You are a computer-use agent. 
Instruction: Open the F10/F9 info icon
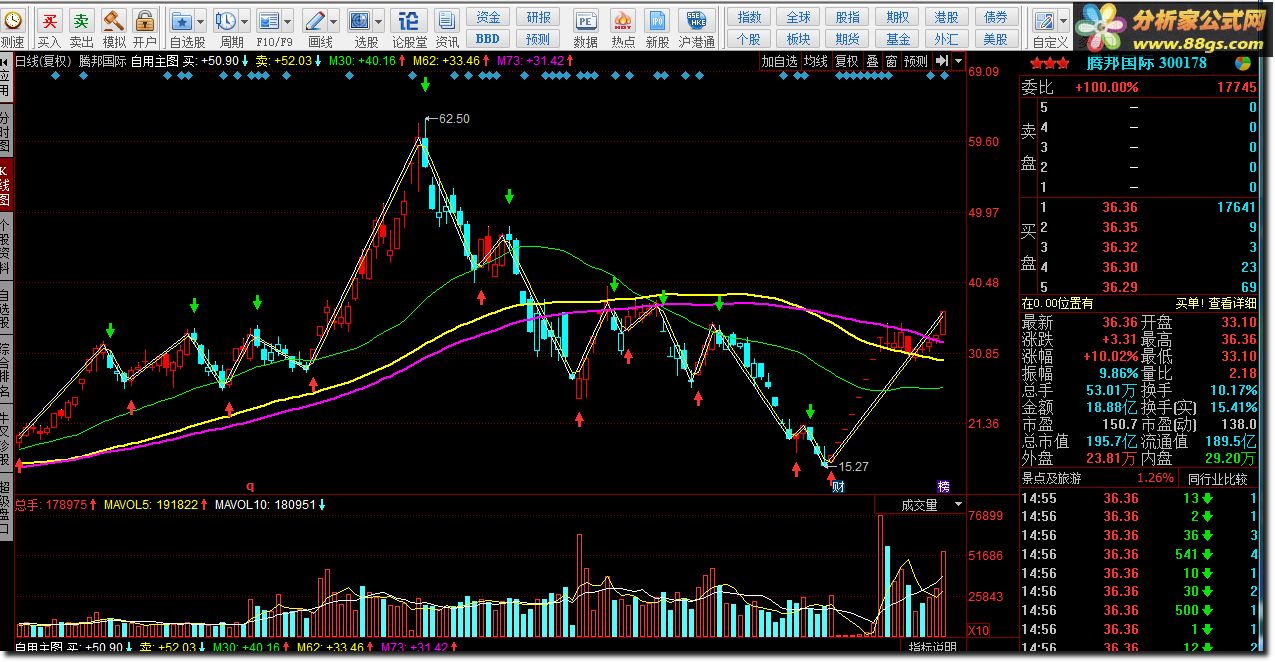269,20
